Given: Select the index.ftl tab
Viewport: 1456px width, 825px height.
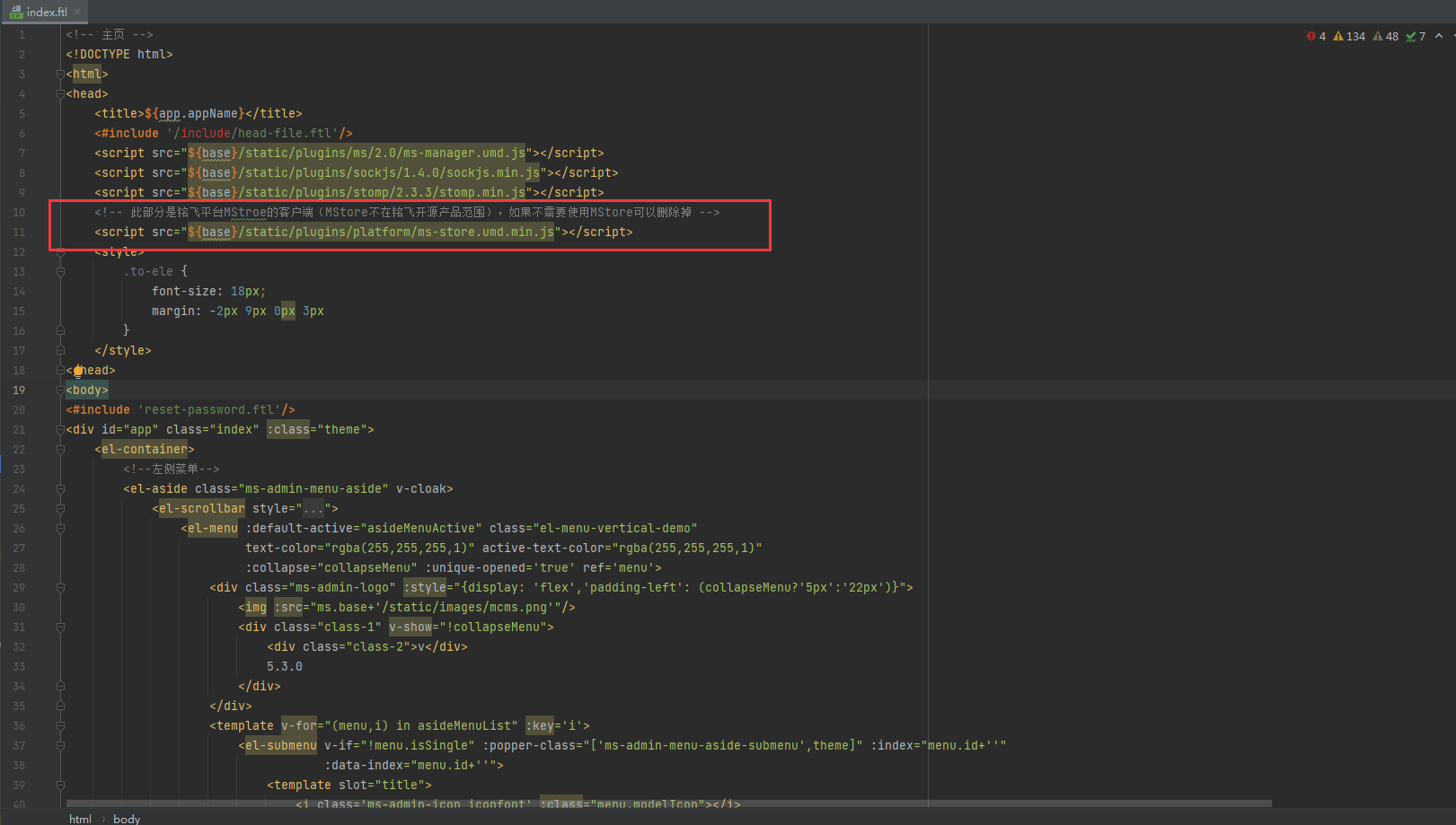Looking at the screenshot, I should tap(46, 12).
